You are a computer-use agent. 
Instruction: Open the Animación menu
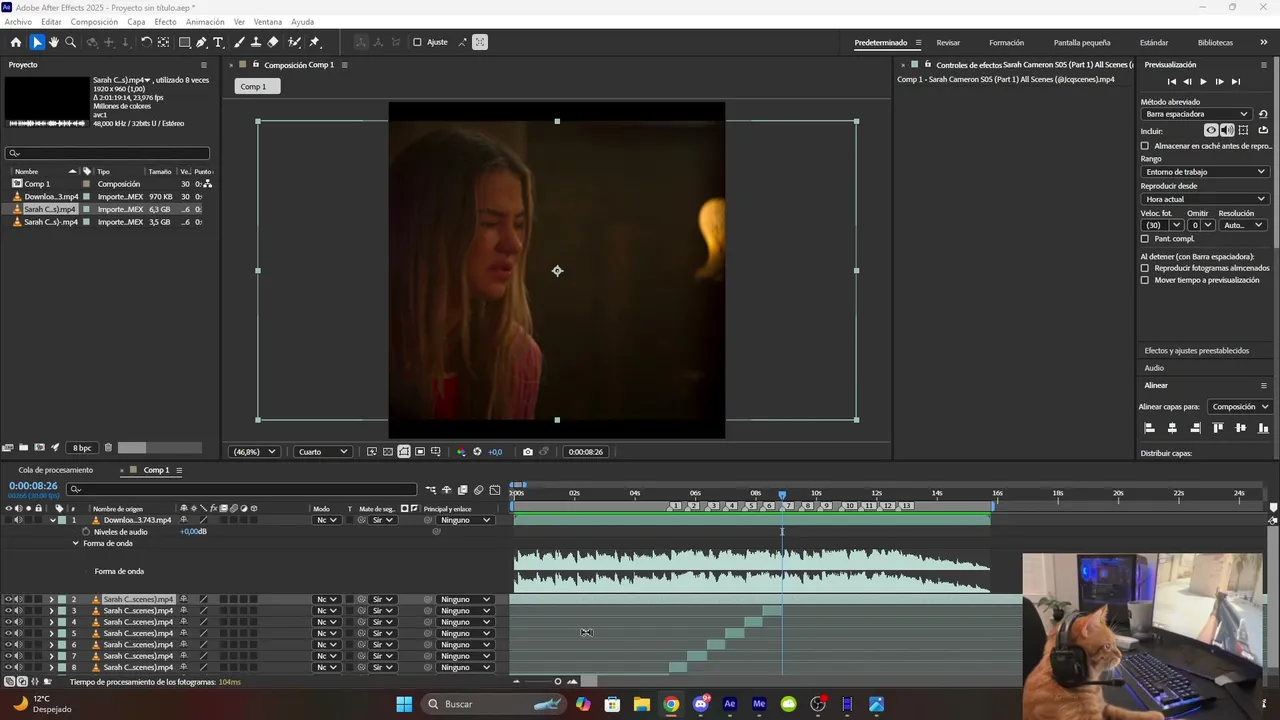pyautogui.click(x=205, y=22)
